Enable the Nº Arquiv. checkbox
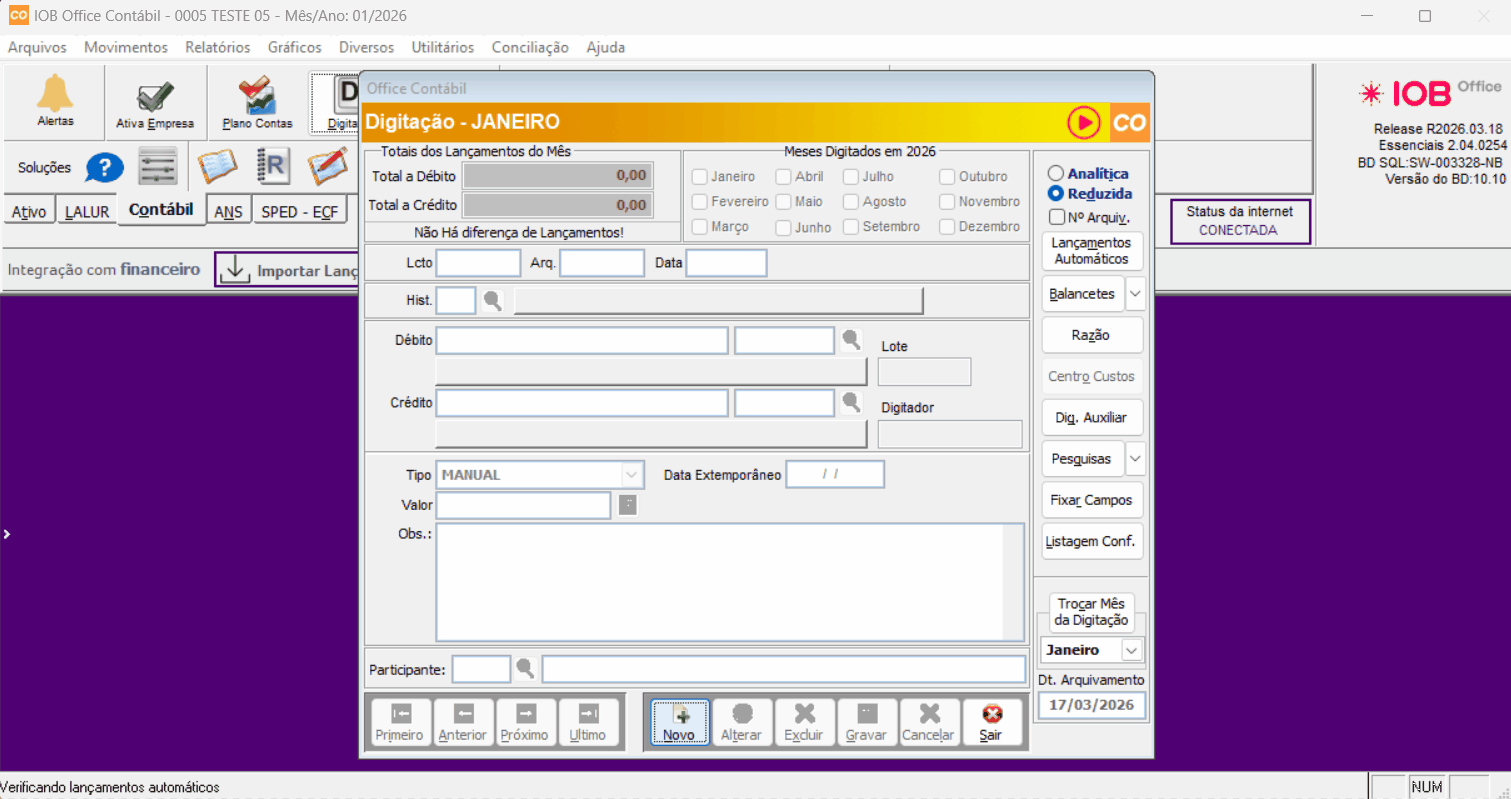This screenshot has height=799, width=1511. (x=1056, y=217)
